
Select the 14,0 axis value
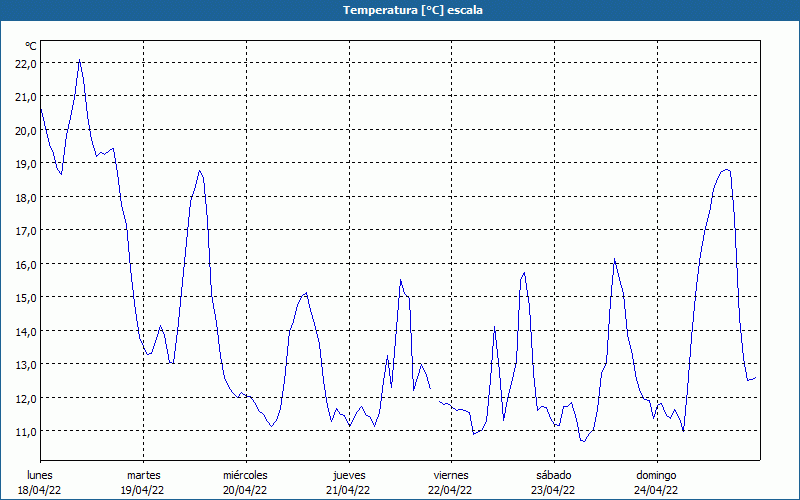click(x=26, y=332)
